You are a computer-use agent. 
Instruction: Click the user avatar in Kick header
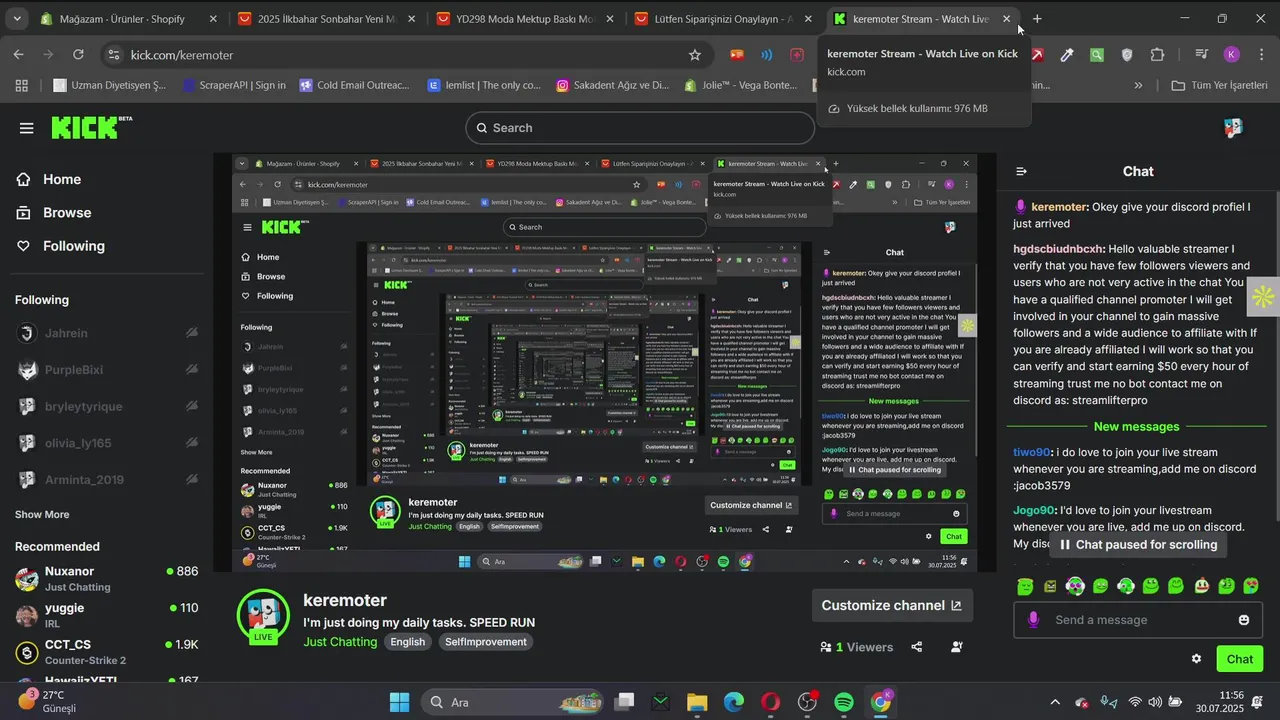1233,128
